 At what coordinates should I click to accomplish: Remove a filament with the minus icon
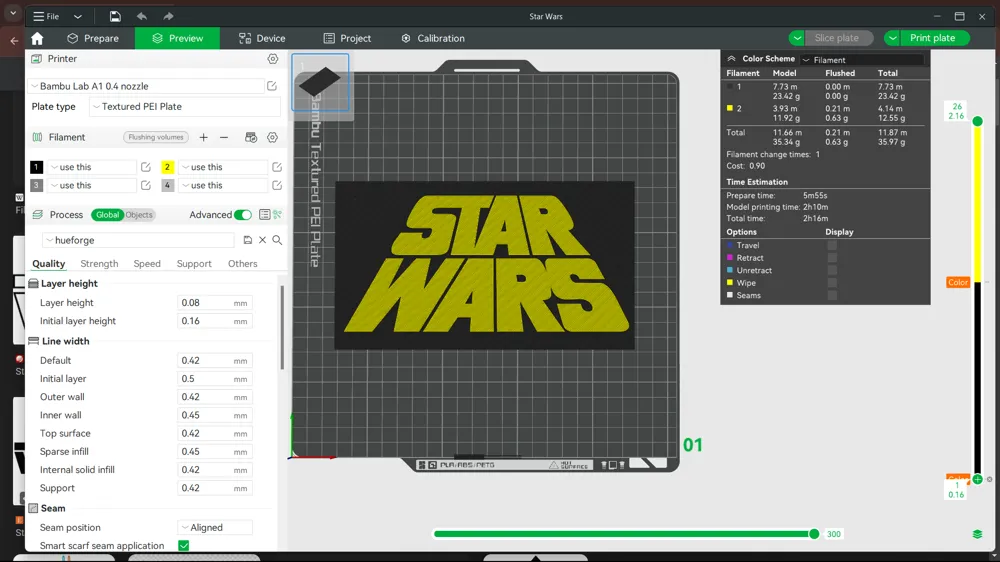(224, 137)
